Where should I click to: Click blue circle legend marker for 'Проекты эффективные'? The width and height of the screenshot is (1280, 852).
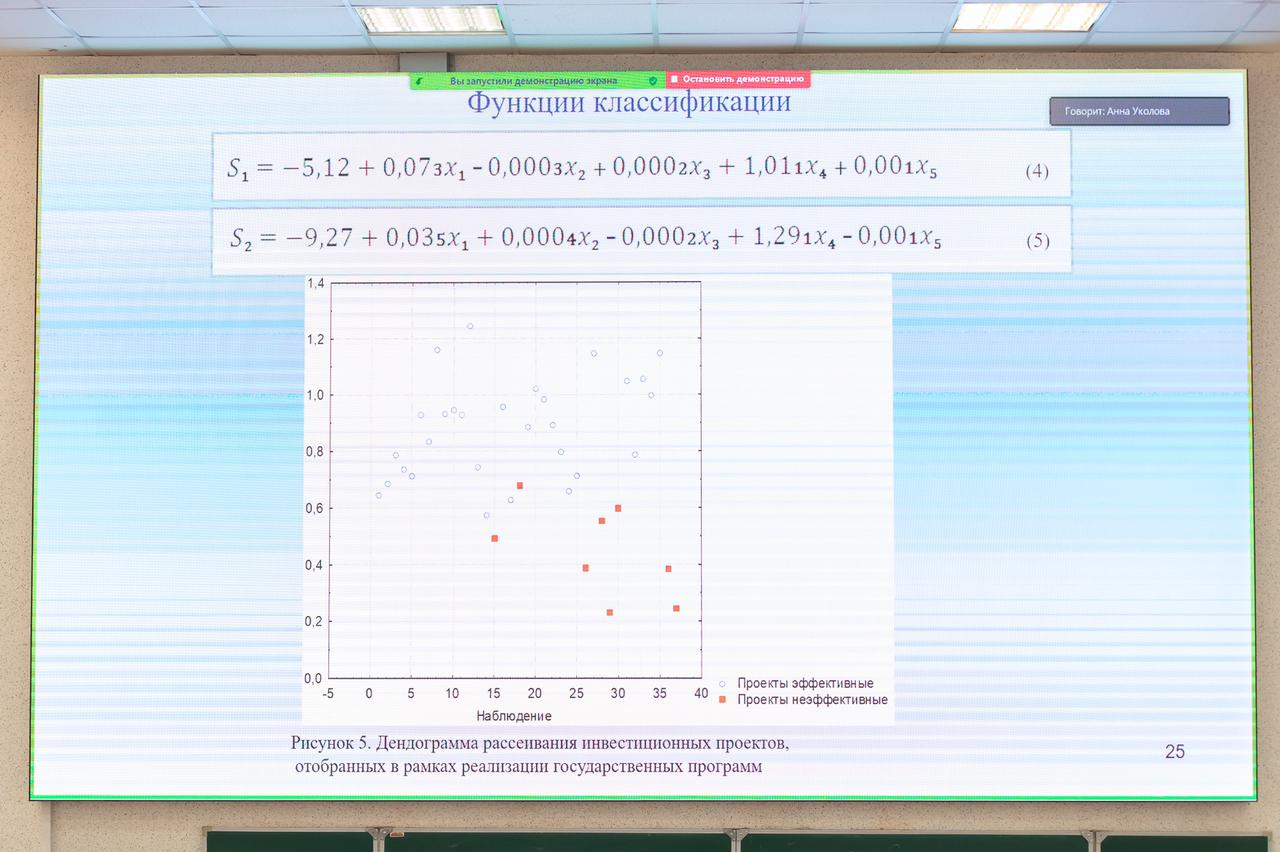click(722, 684)
